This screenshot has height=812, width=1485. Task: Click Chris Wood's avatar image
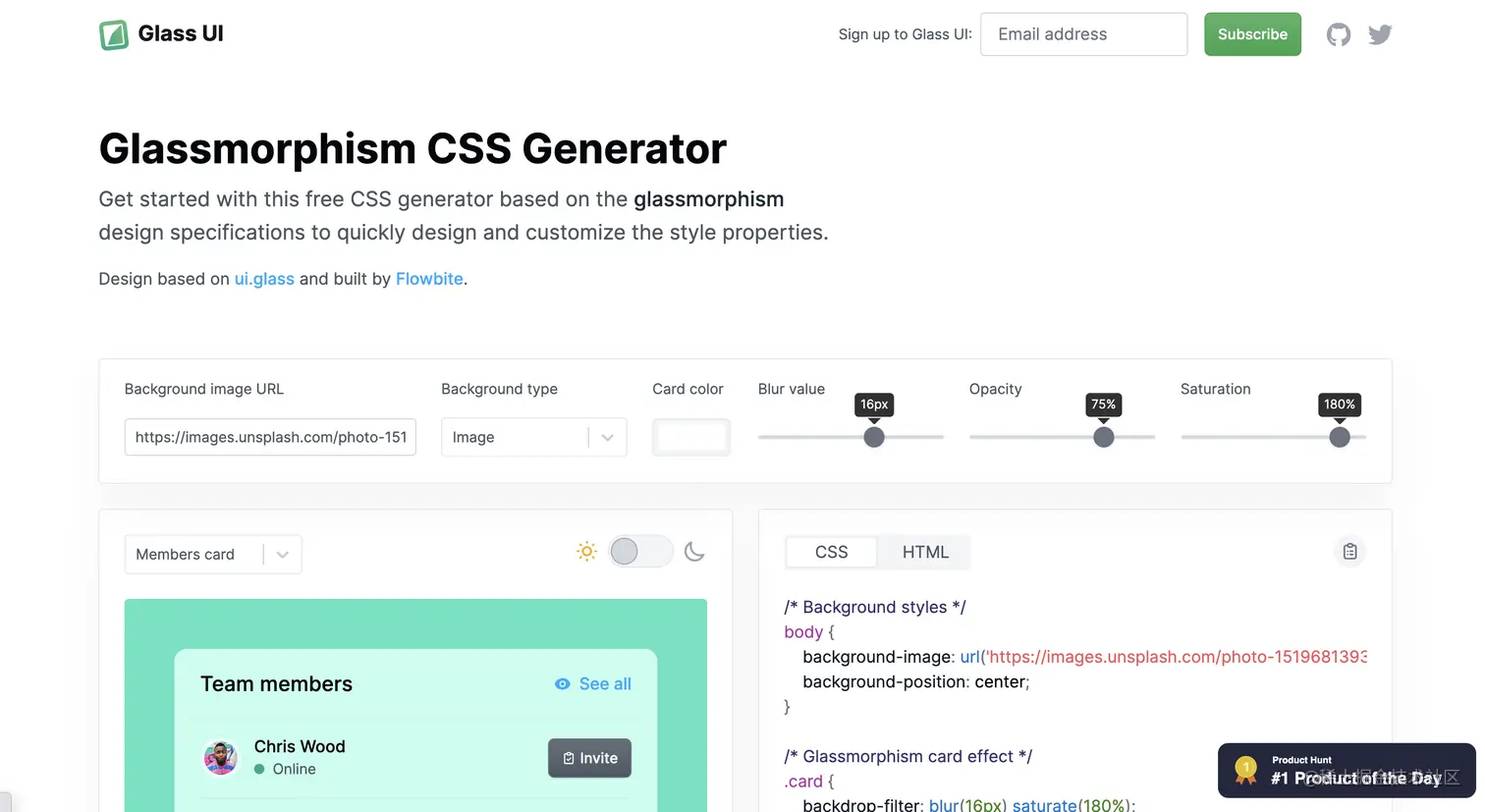tap(221, 758)
